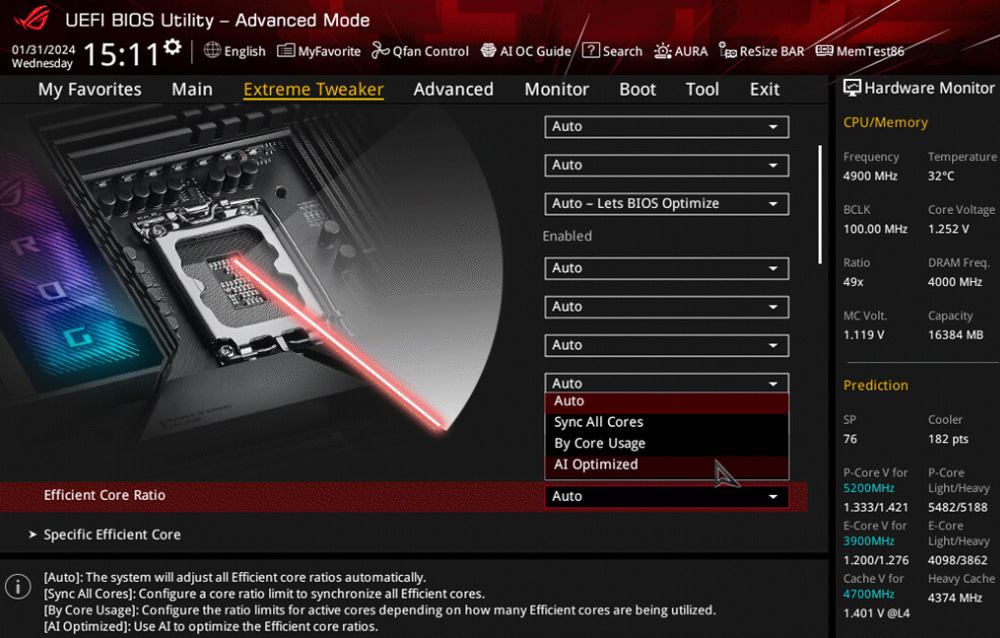
Task: Open the second Auto dropdown from top
Action: [666, 165]
